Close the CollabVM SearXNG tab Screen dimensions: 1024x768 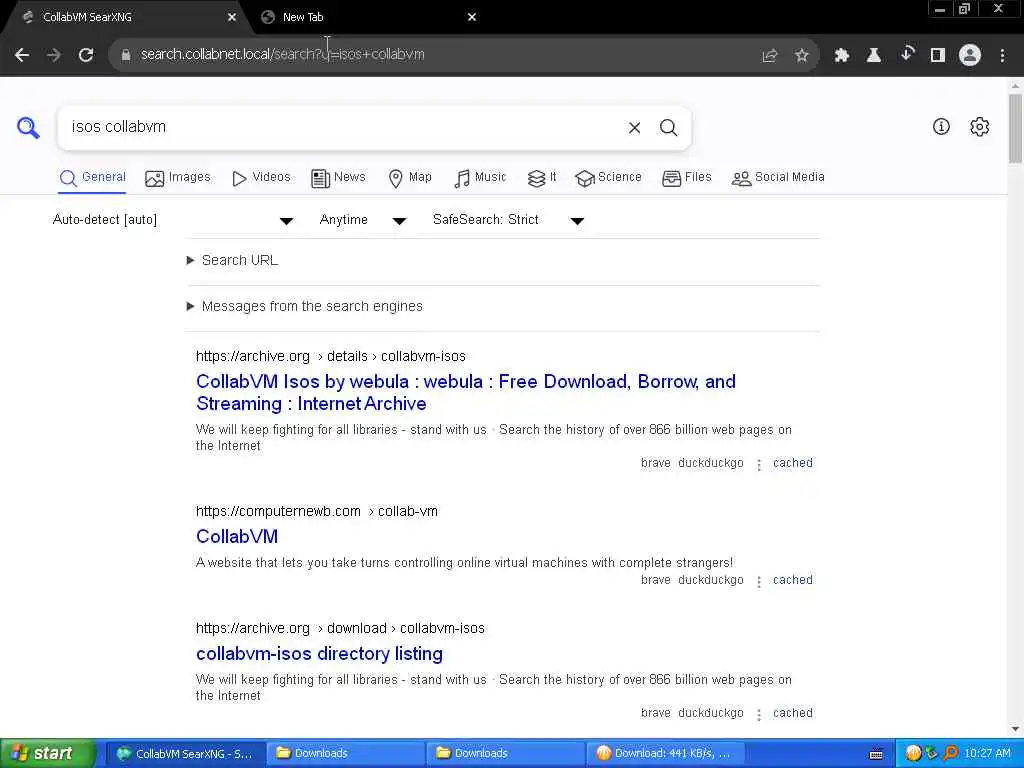[x=232, y=17]
